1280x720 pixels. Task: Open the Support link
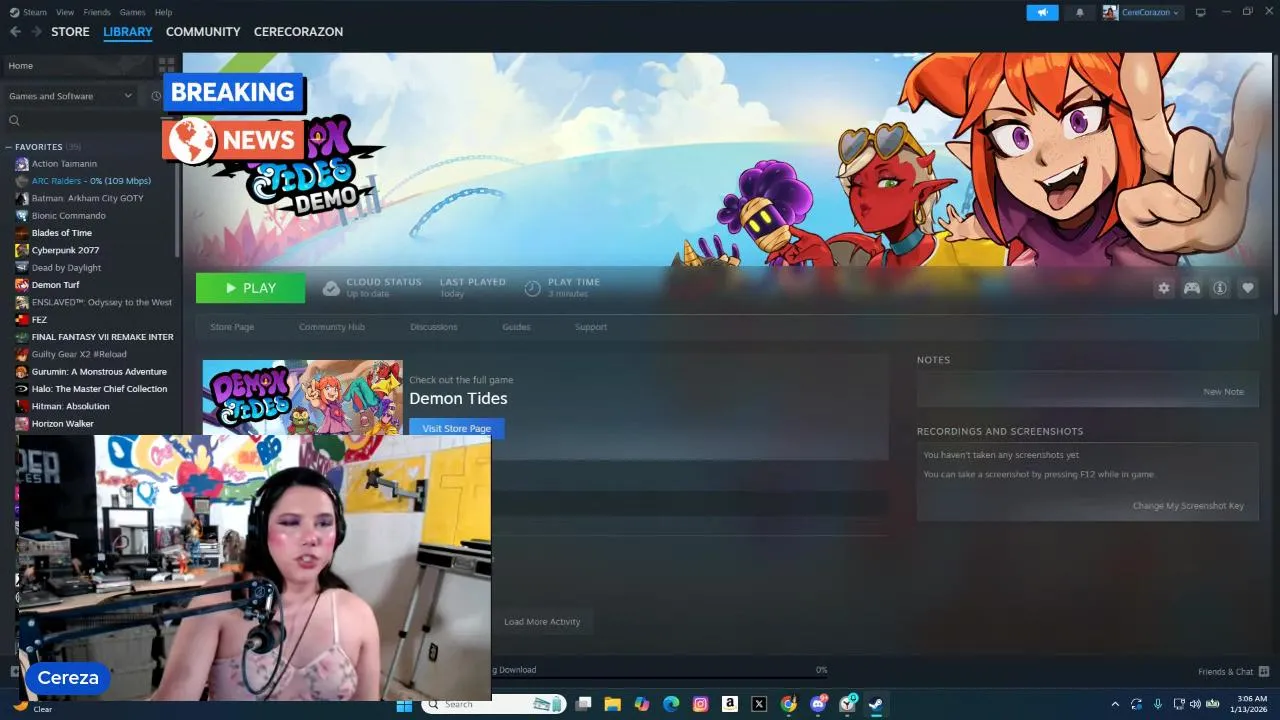(591, 327)
